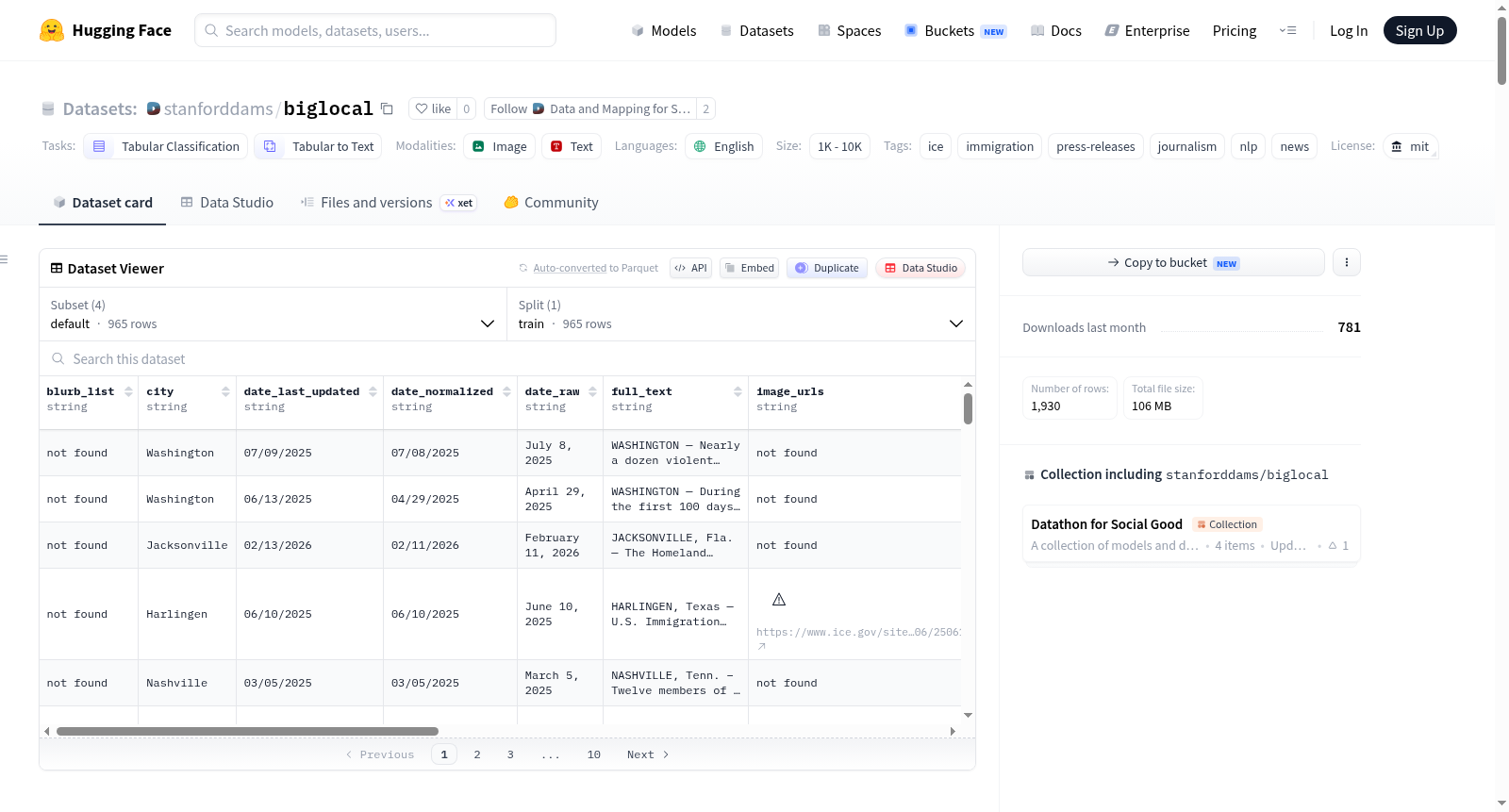This screenshot has width=1509, height=812.
Task: Click the English language tag
Action: (723, 146)
